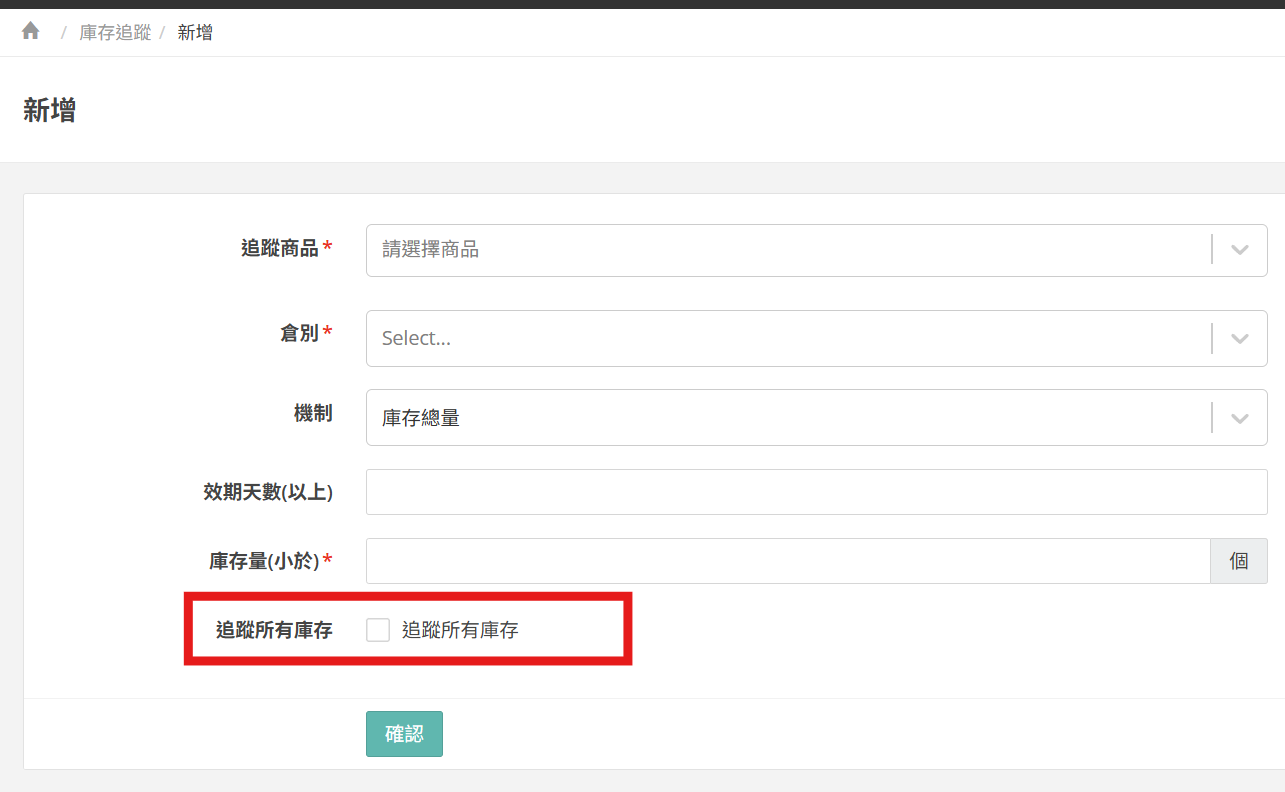
Task: Enable the 追蹤所有庫存 checkbox
Action: click(378, 630)
